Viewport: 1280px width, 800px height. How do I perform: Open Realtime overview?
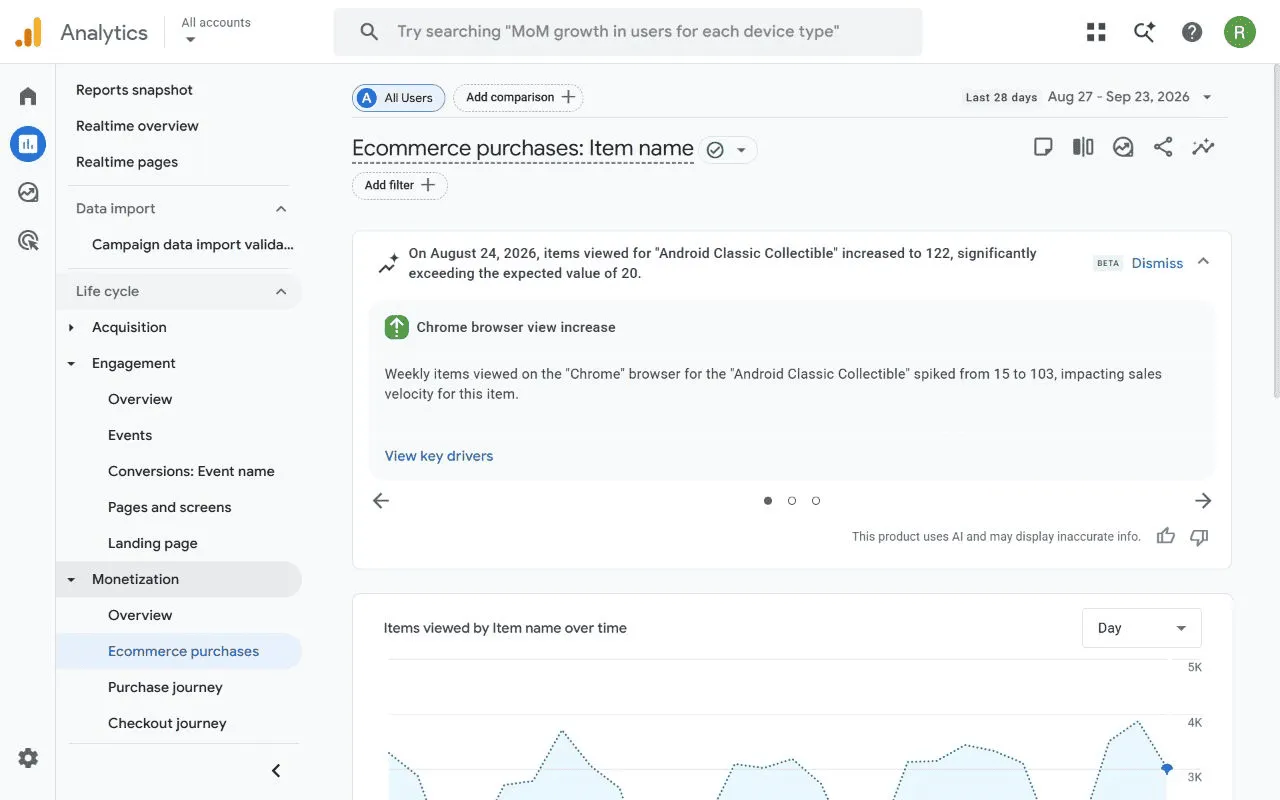(137, 126)
